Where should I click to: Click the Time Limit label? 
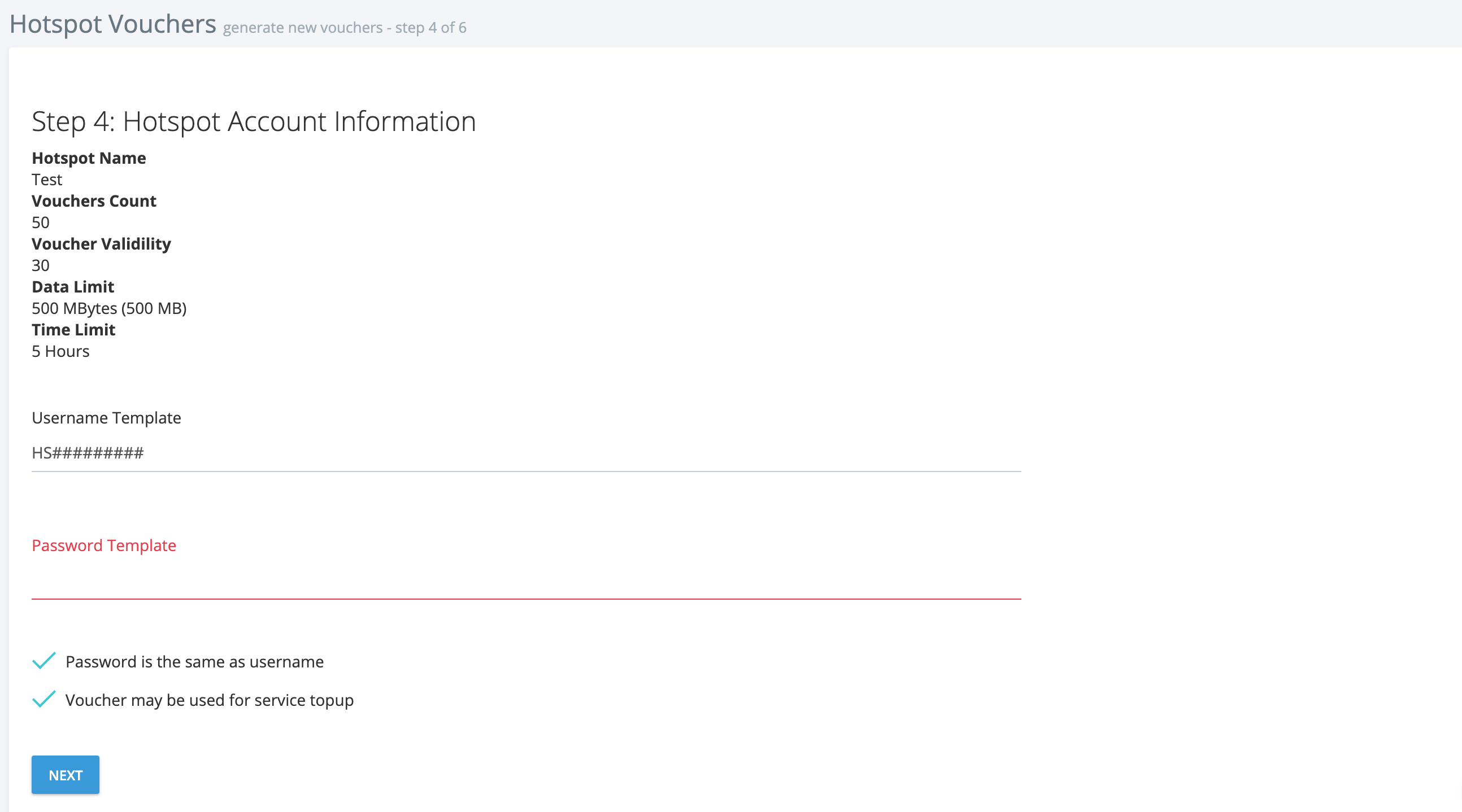[x=73, y=330]
